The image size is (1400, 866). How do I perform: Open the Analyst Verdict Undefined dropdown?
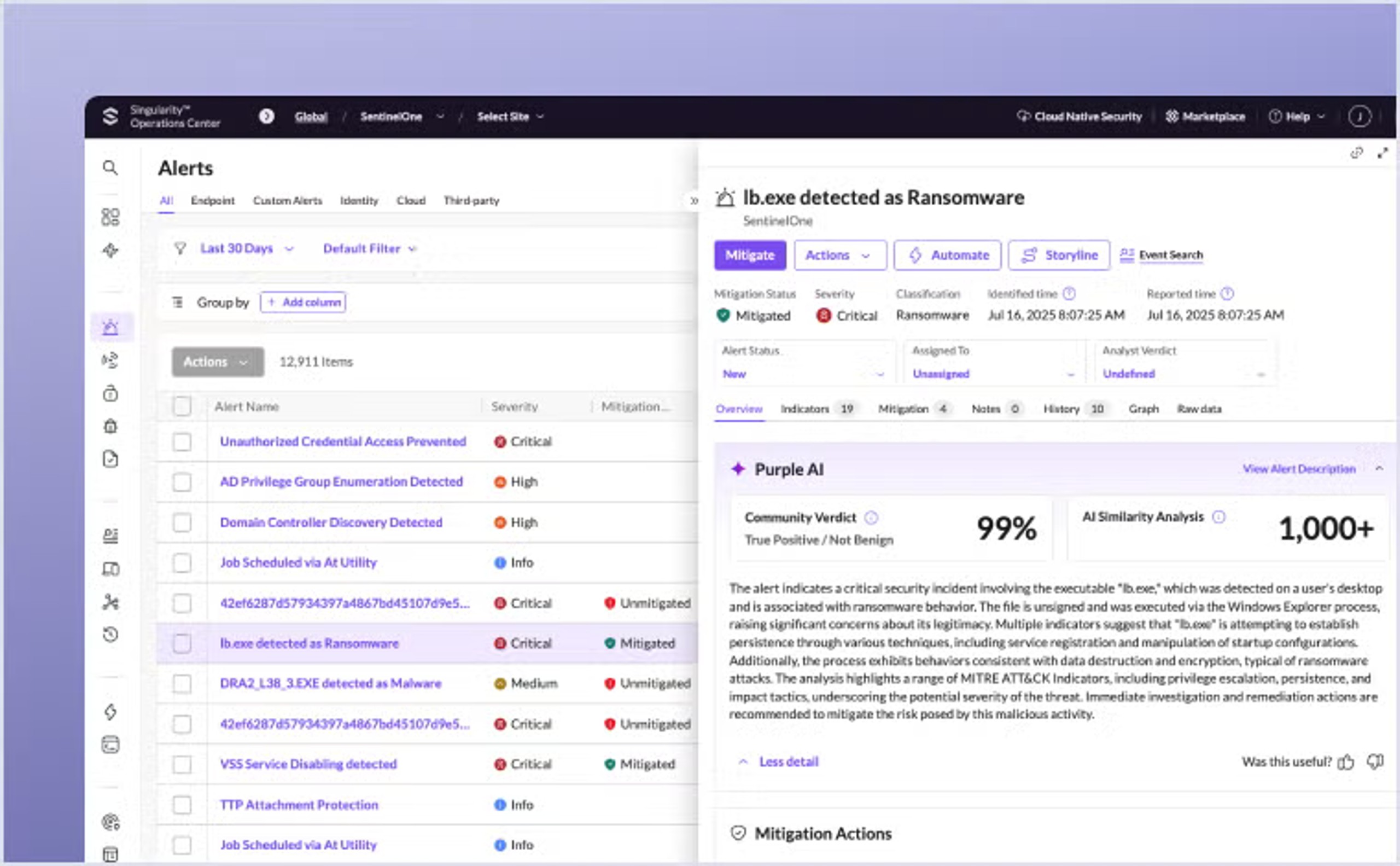1183,374
